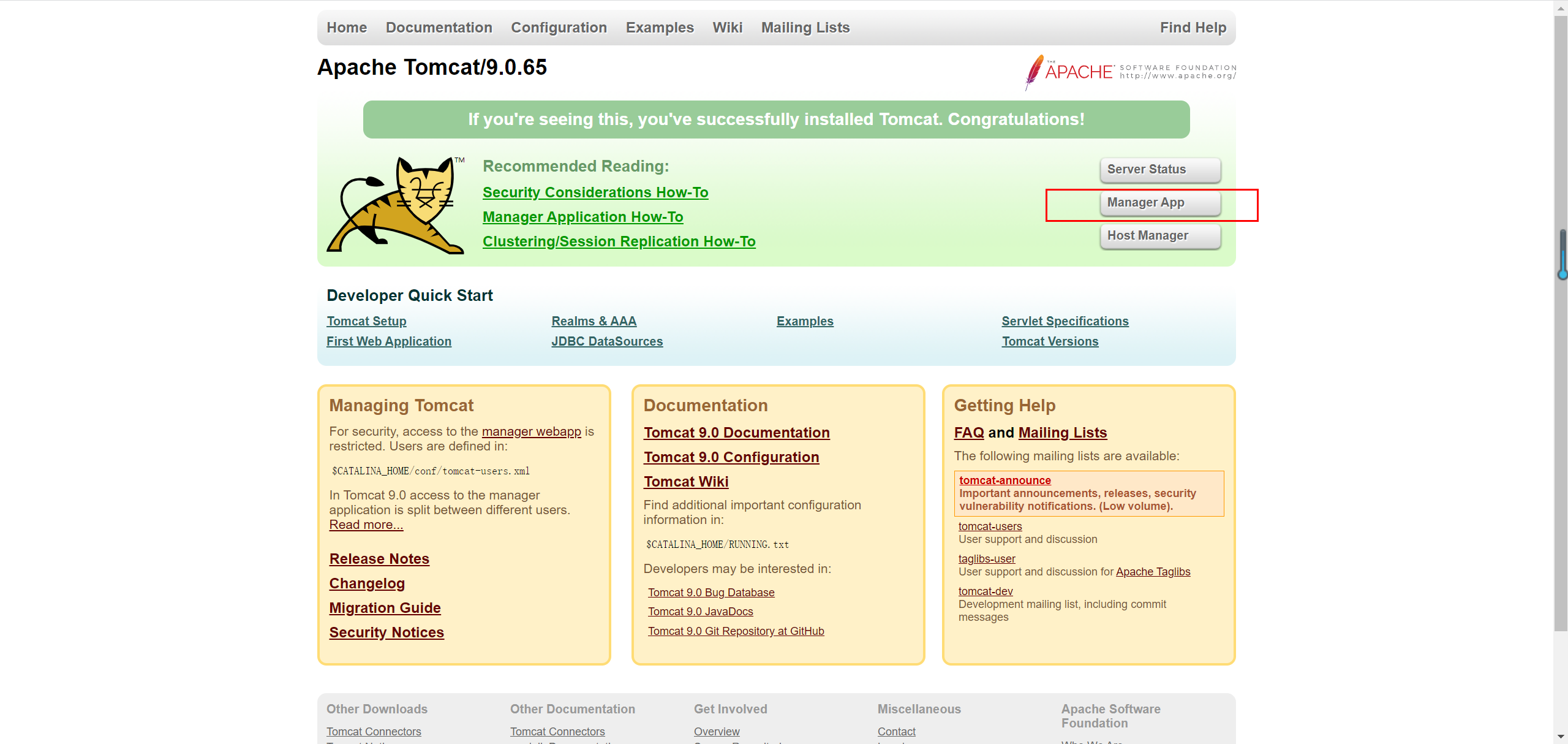Click the Server Status button
The height and width of the screenshot is (744, 1568).
(x=1159, y=170)
